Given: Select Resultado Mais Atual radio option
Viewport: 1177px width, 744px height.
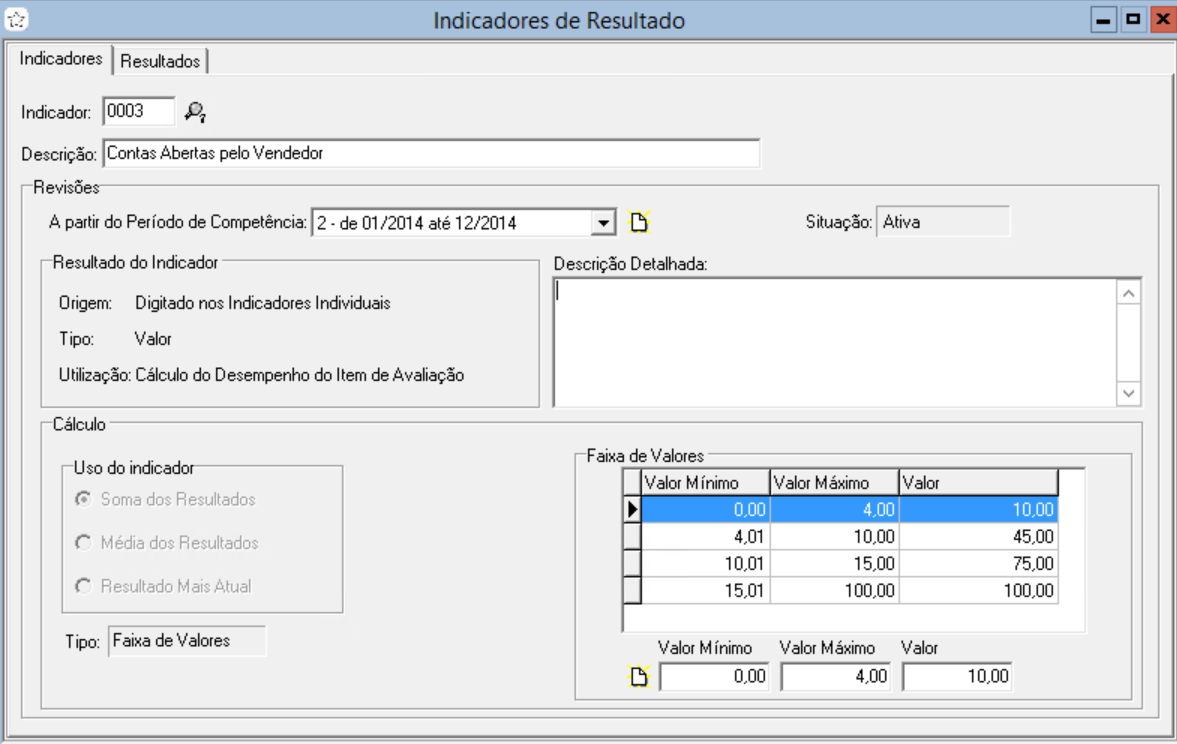Looking at the screenshot, I should [84, 587].
